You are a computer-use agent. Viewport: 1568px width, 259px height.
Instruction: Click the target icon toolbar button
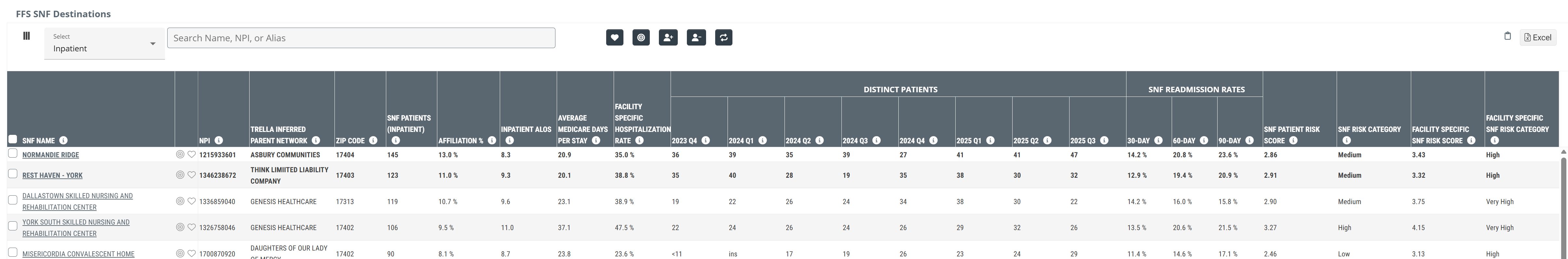click(641, 38)
